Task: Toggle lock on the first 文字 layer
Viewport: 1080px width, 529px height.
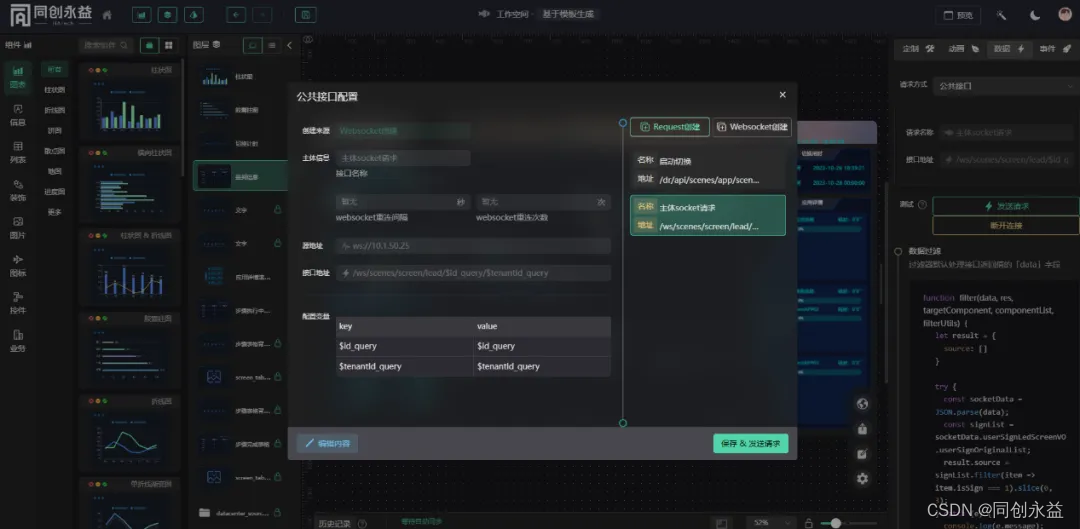Action: pos(278,209)
